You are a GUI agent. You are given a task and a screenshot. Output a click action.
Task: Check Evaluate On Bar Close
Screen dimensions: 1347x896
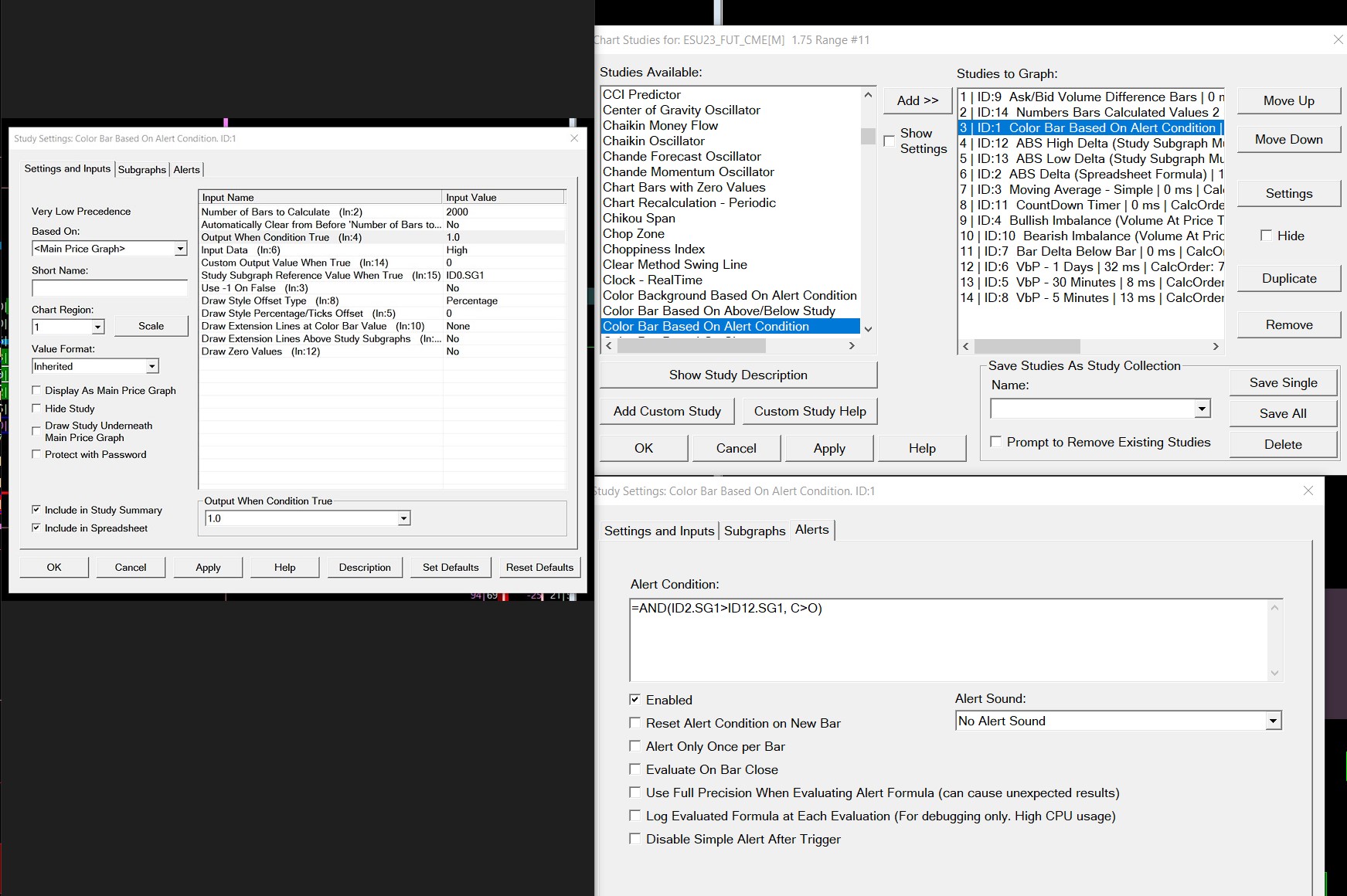point(635,769)
